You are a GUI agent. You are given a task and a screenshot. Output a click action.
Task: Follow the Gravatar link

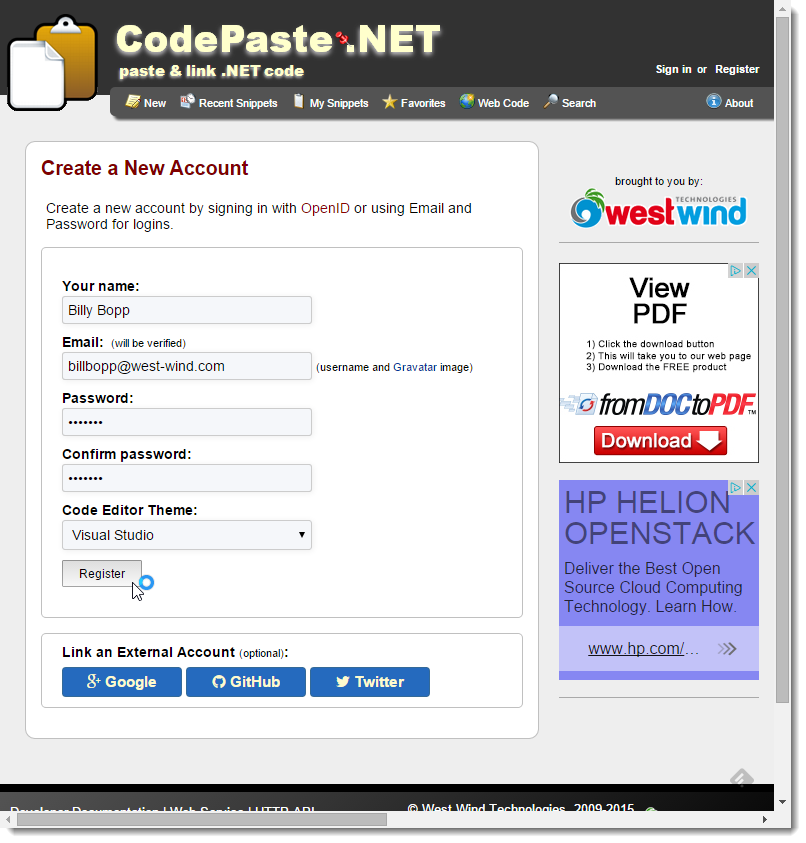pyautogui.click(x=415, y=367)
